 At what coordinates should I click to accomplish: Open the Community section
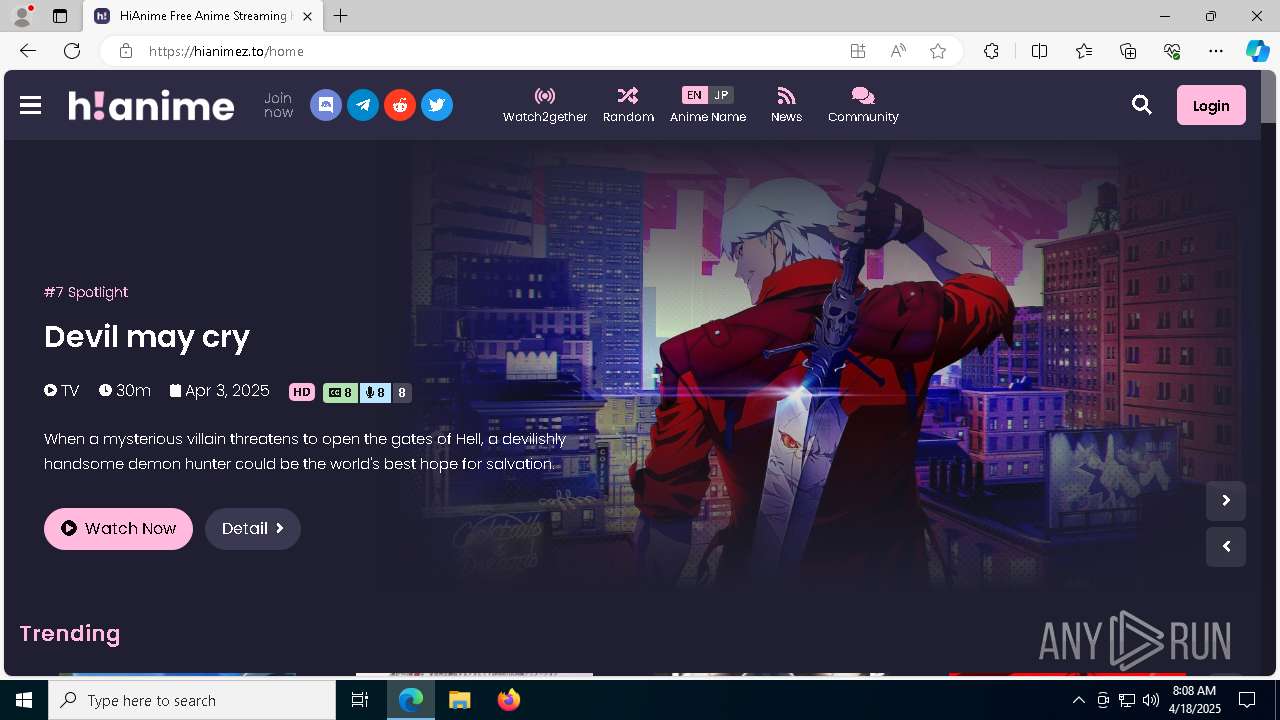(863, 105)
